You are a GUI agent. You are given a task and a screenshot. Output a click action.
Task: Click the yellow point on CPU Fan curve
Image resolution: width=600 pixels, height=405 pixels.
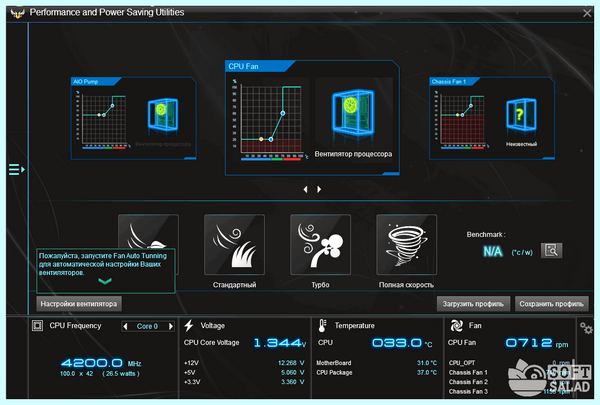click(261, 139)
